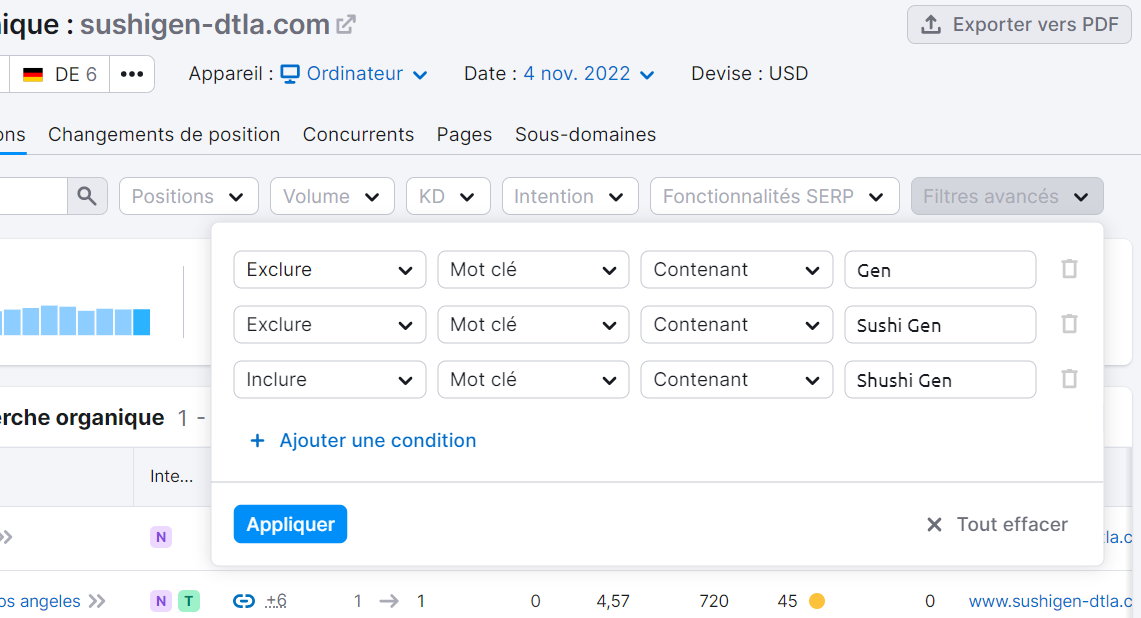This screenshot has height=618, width=1141.
Task: Click the value 4,57 in the angeles row
Action: coord(613,601)
